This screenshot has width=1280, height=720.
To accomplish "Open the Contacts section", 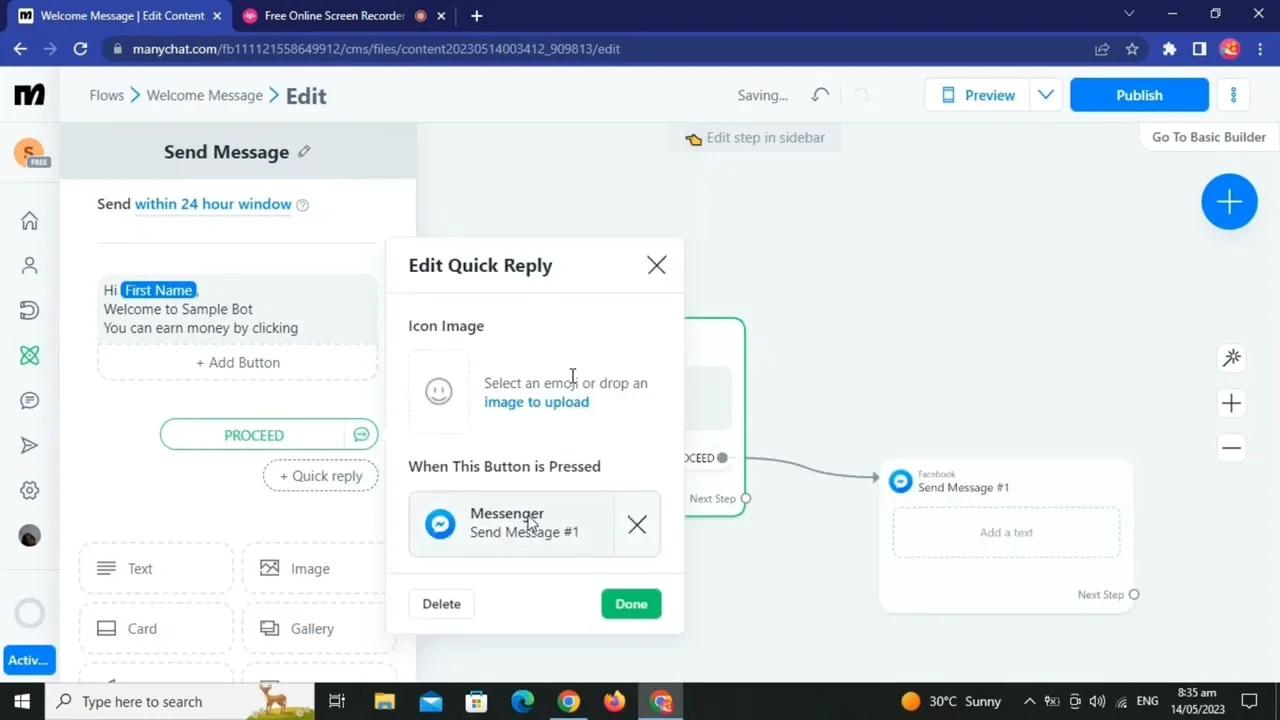I will (29, 265).
